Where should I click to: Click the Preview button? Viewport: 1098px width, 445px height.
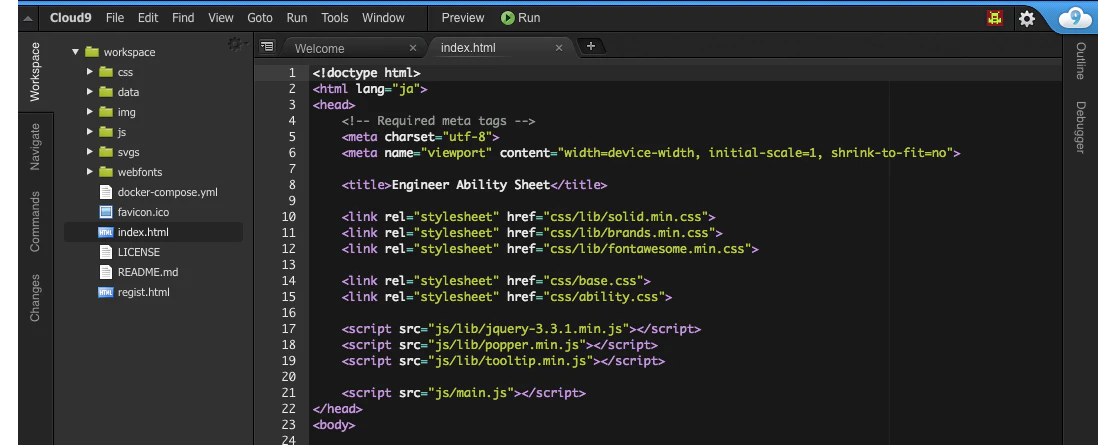[x=463, y=18]
